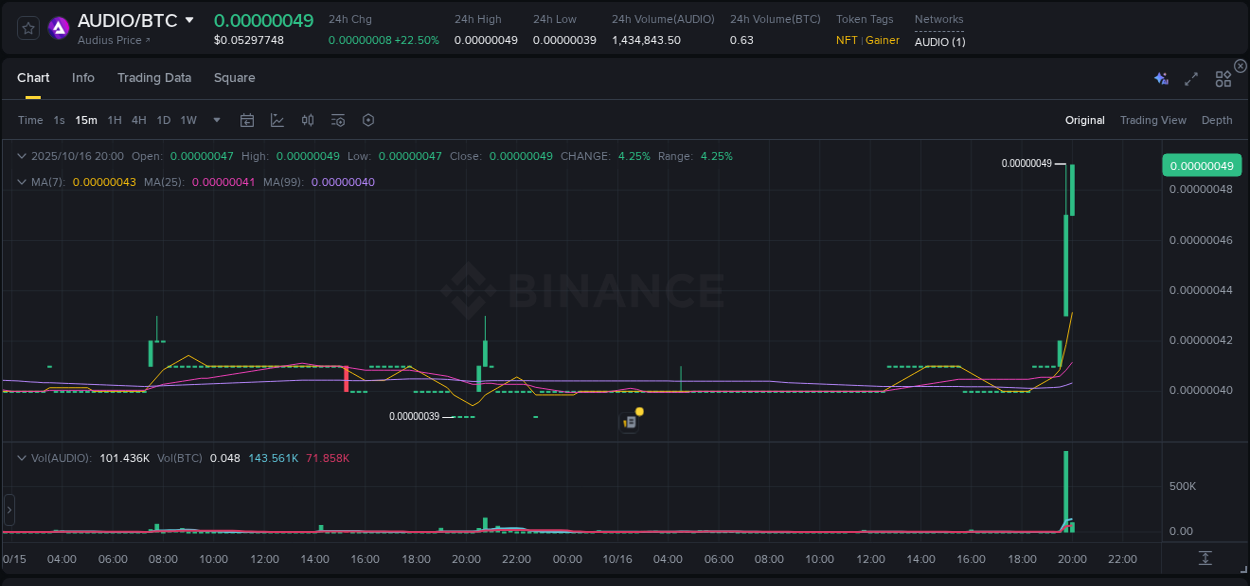Open chart settings via hexagon icon
Screen dimensions: 1250x586
(368, 119)
